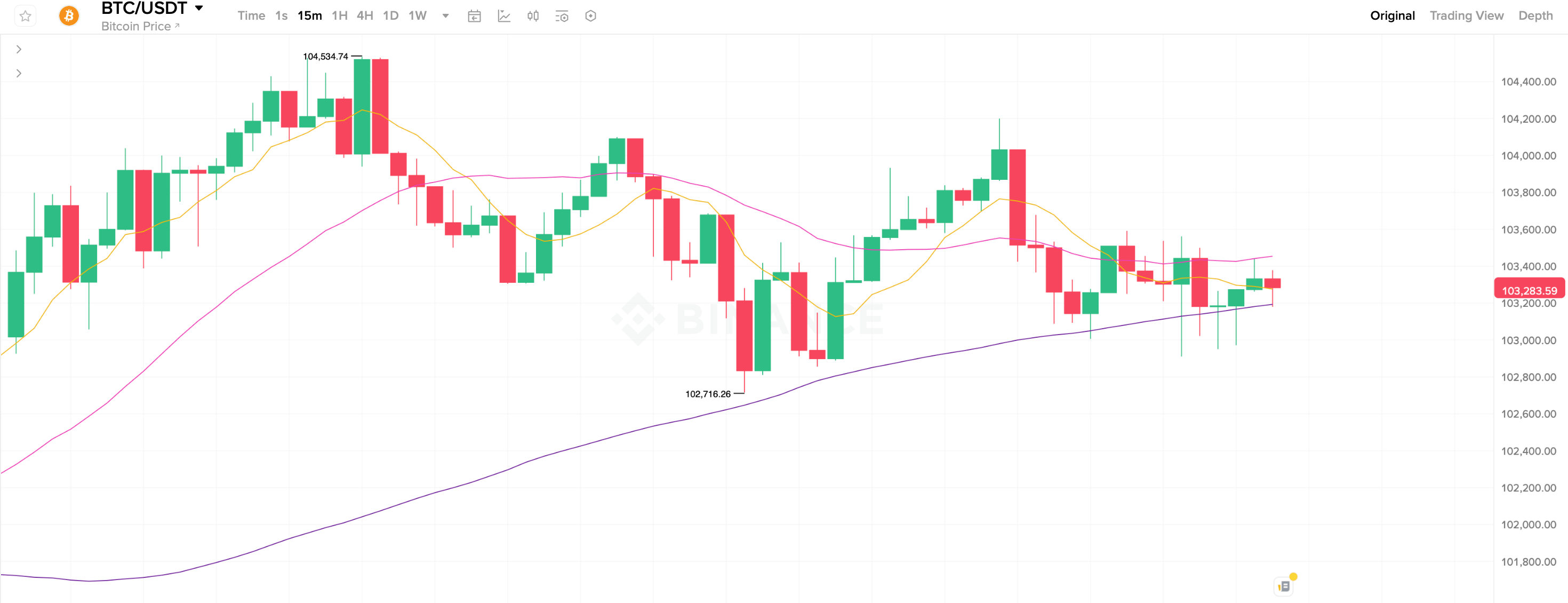Open chart display settings icon
1568x603 pixels.
click(x=562, y=16)
